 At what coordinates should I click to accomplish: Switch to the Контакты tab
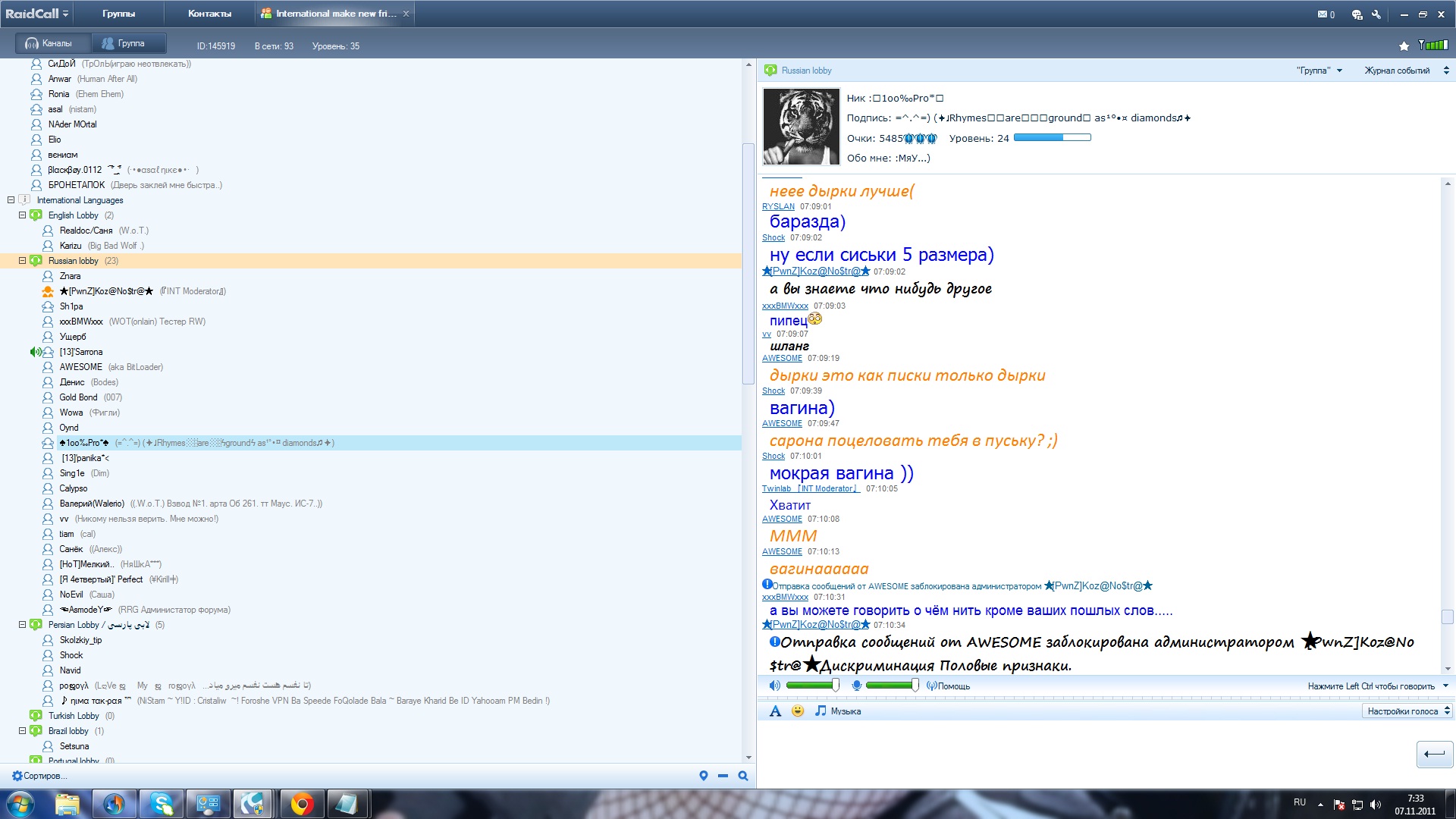(209, 14)
